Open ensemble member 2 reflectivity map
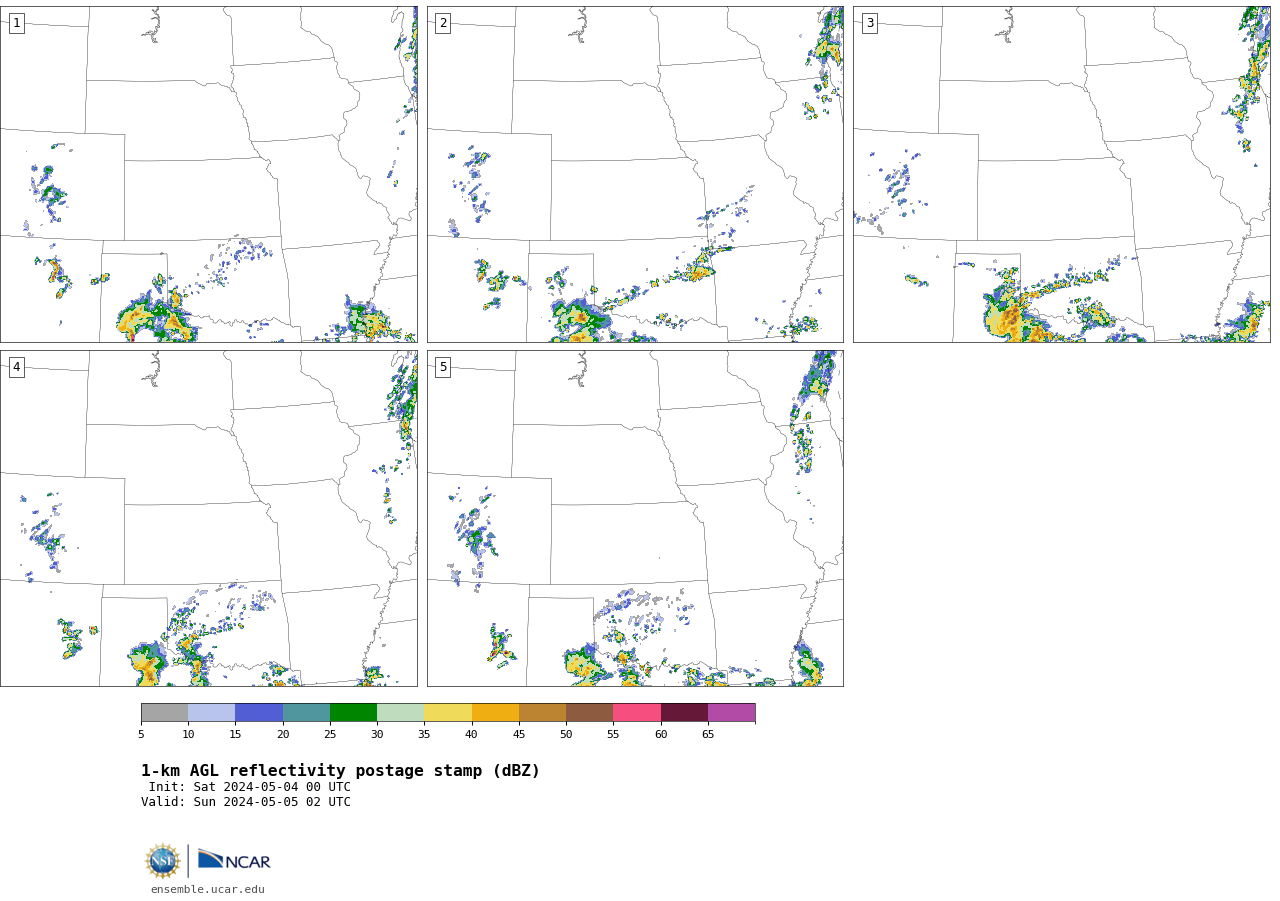Screen dimensions: 1280x901 635,174
